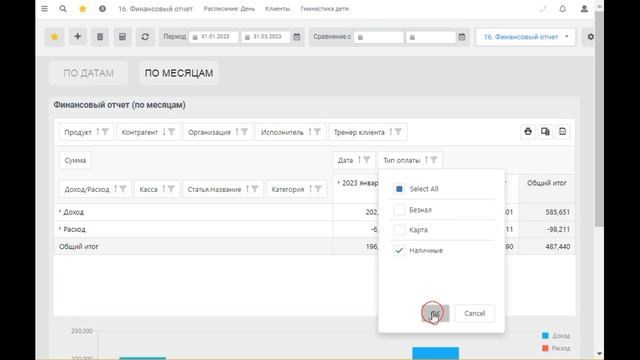Open Гимнастика дети top bar link
This screenshot has width=640, height=360.
tap(324, 9)
